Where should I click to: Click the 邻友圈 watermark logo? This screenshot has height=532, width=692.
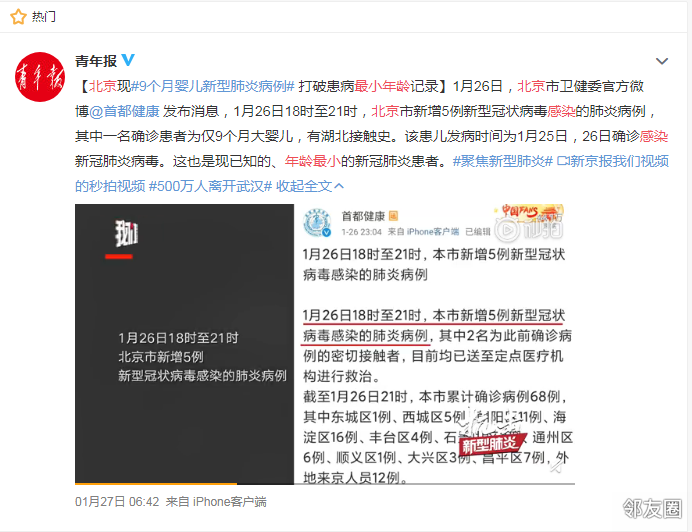tap(652, 508)
